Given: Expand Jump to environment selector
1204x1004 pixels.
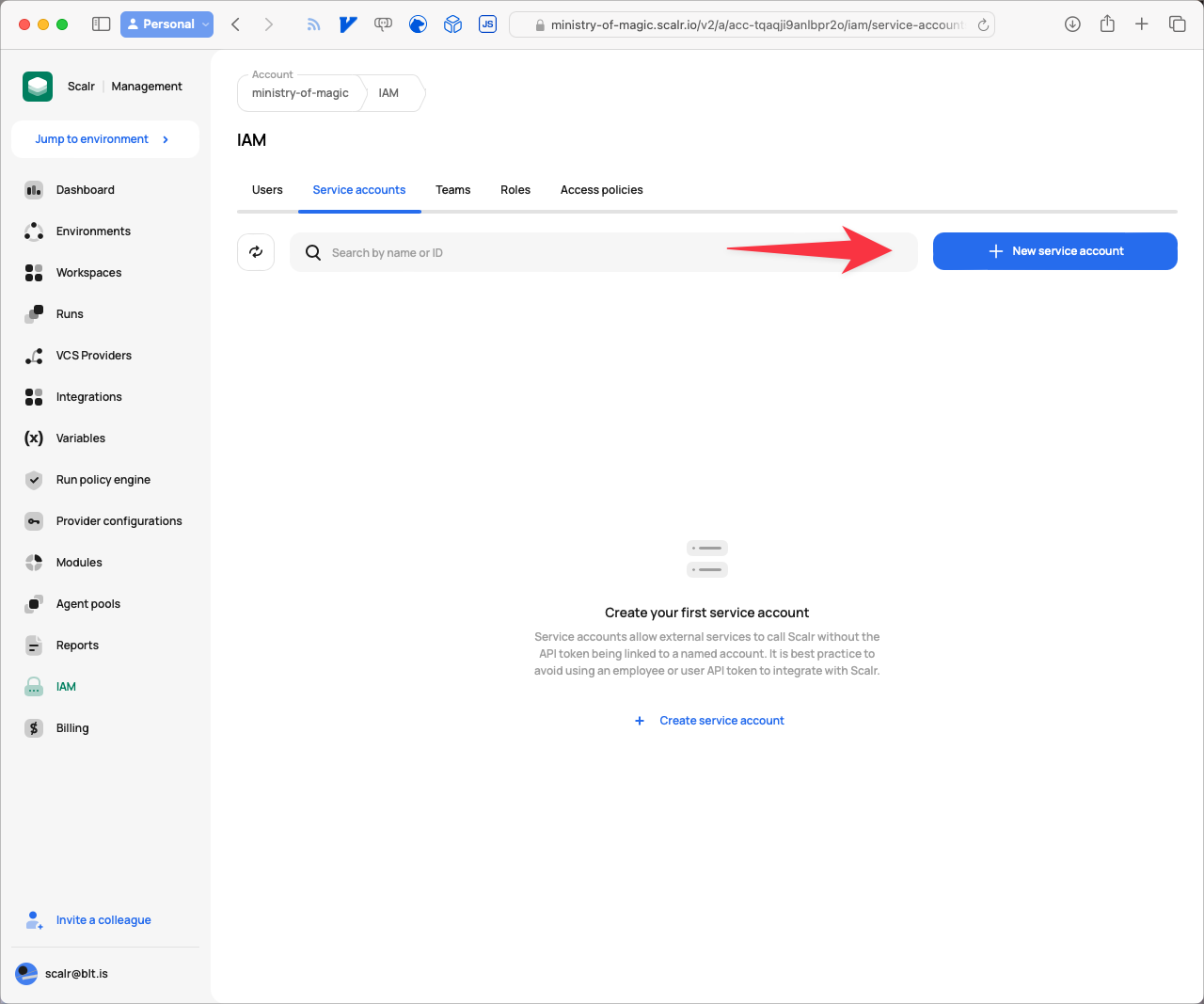Looking at the screenshot, I should (x=105, y=139).
